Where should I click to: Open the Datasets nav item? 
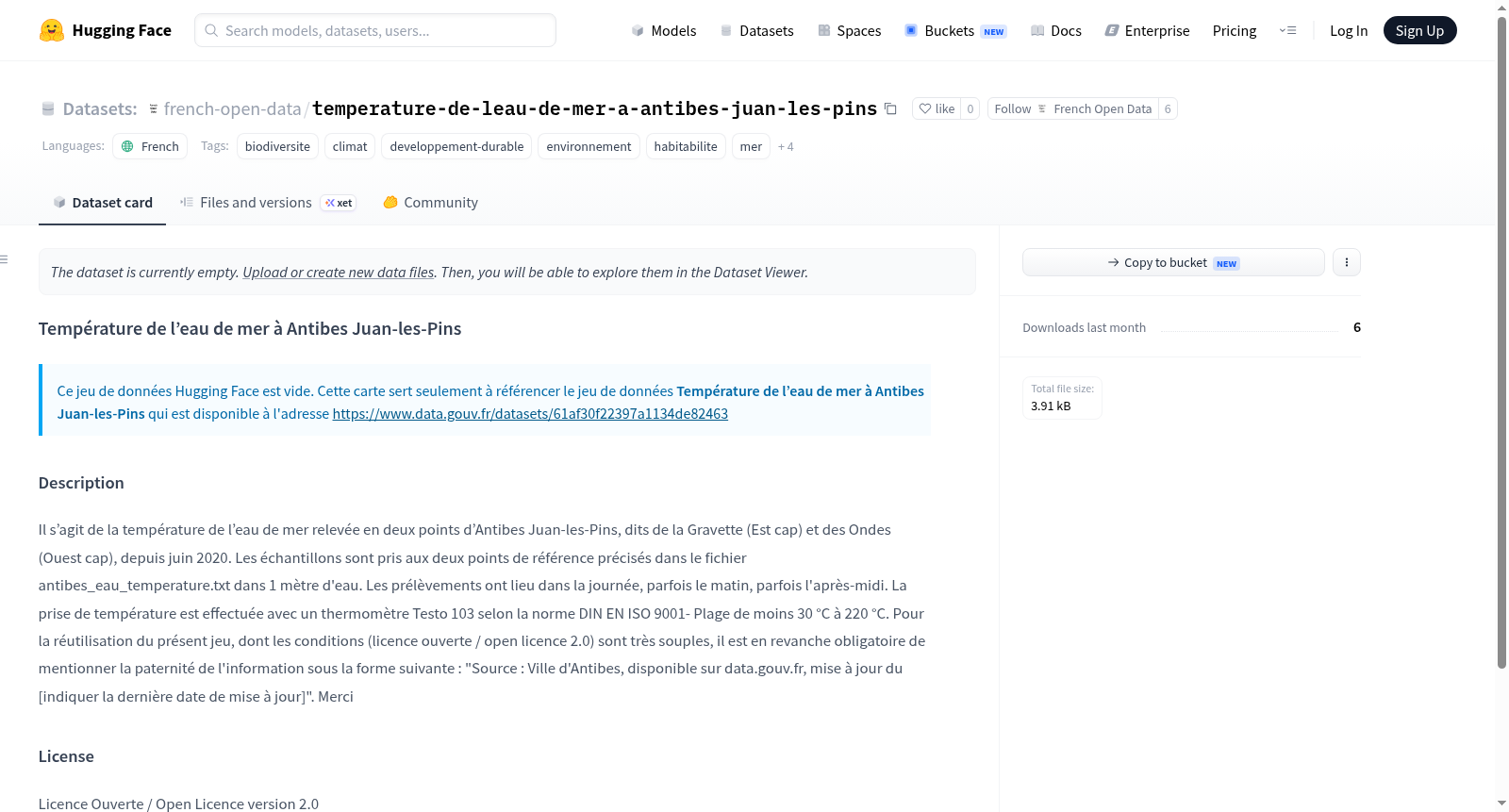click(757, 30)
